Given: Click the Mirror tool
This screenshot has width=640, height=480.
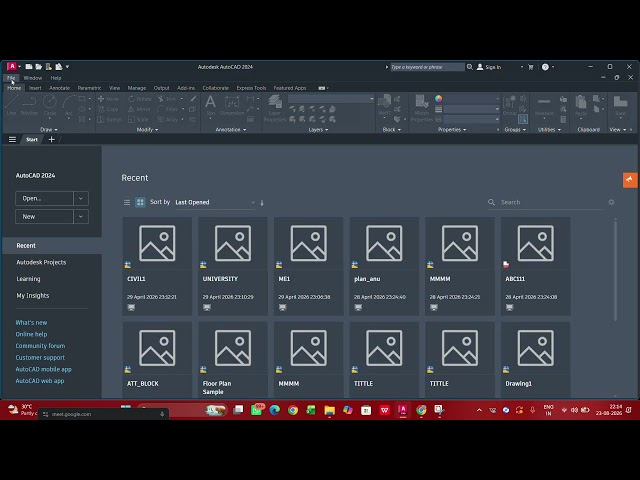Looking at the screenshot, I should coord(140,109).
